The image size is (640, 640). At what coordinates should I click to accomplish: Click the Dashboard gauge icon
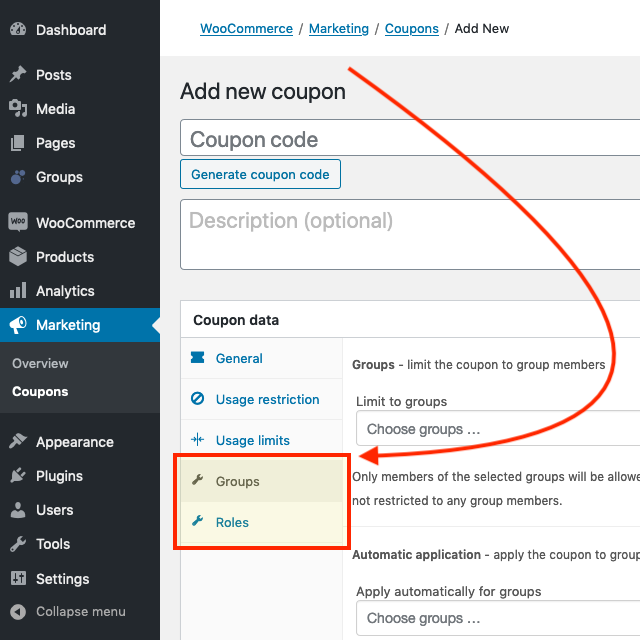(18, 29)
